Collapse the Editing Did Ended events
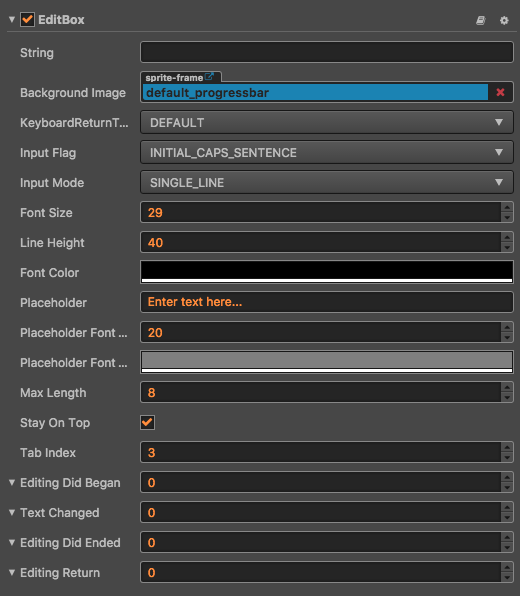 12,542
